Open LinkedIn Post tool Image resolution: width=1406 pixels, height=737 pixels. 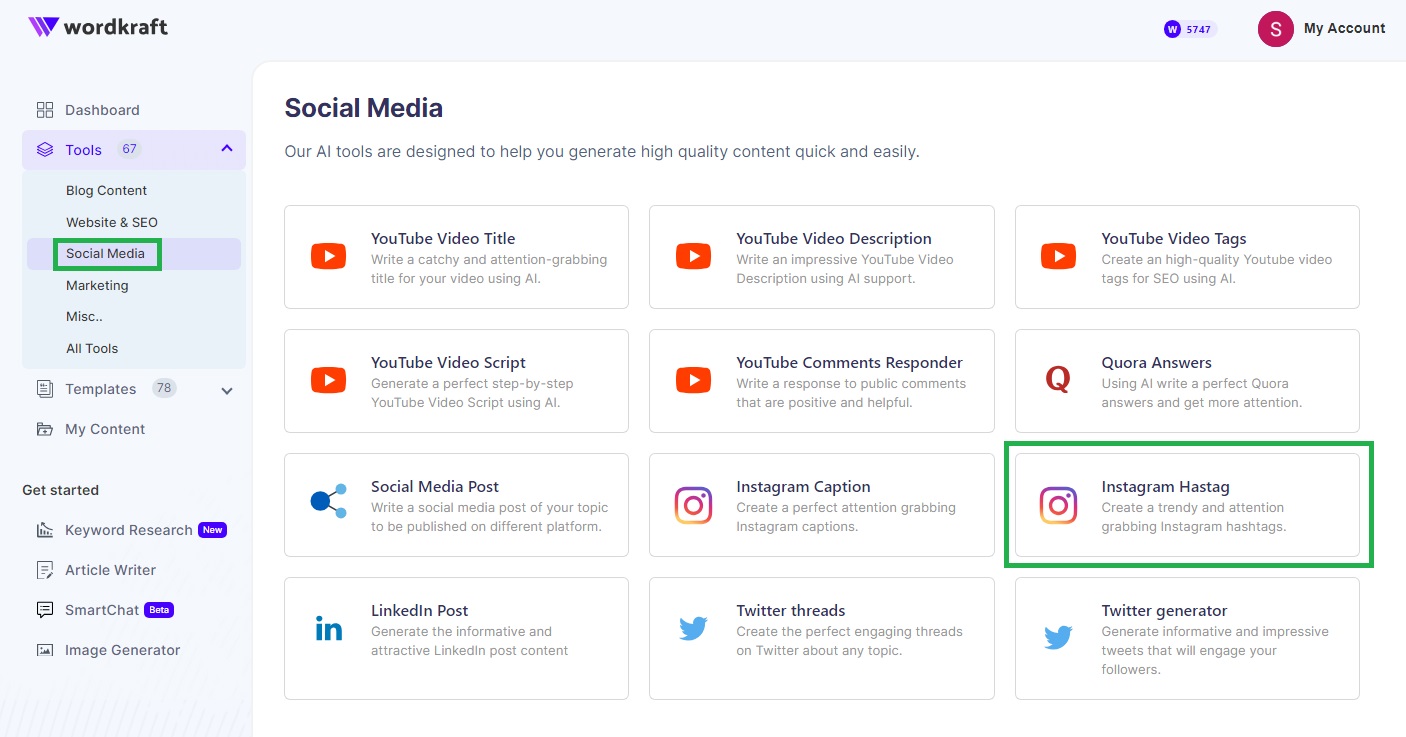(x=456, y=638)
